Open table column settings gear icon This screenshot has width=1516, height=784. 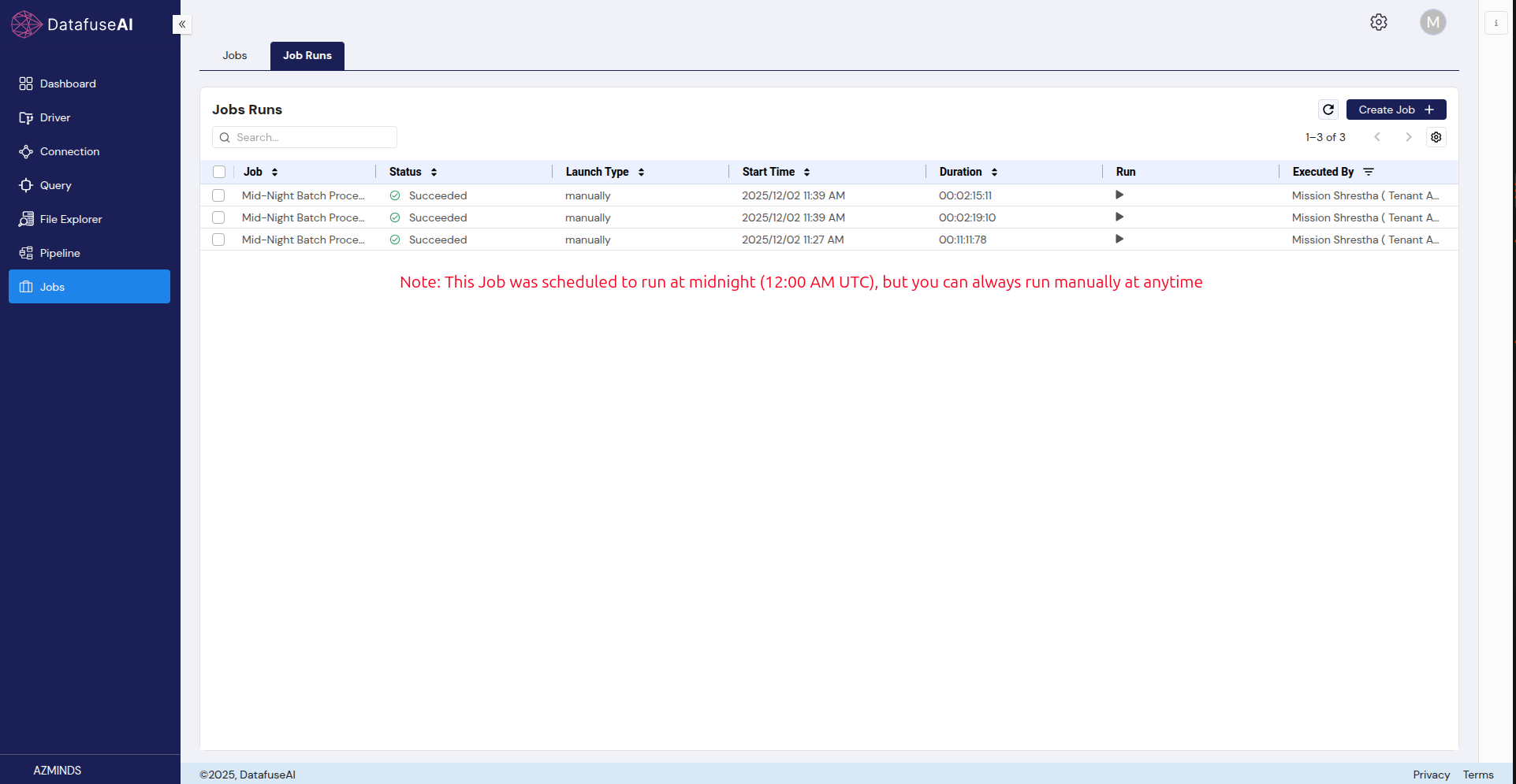tap(1436, 137)
